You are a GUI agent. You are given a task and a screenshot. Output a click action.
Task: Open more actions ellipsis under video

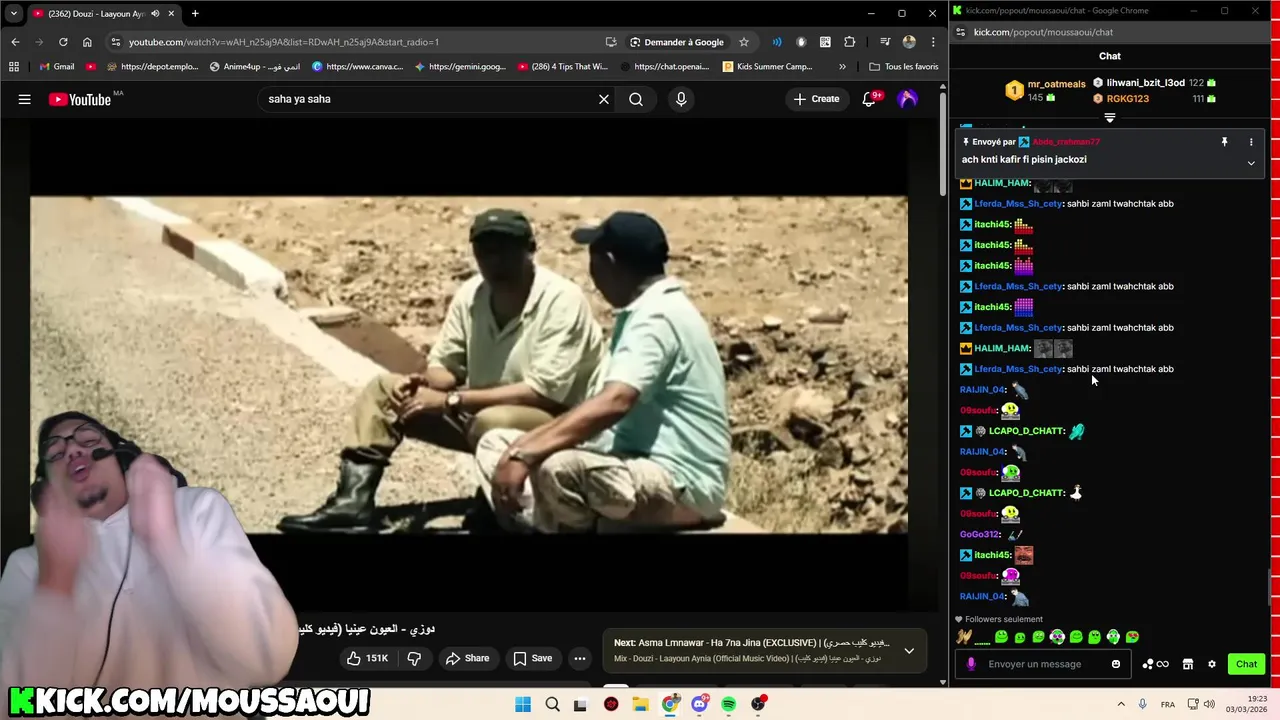click(580, 658)
